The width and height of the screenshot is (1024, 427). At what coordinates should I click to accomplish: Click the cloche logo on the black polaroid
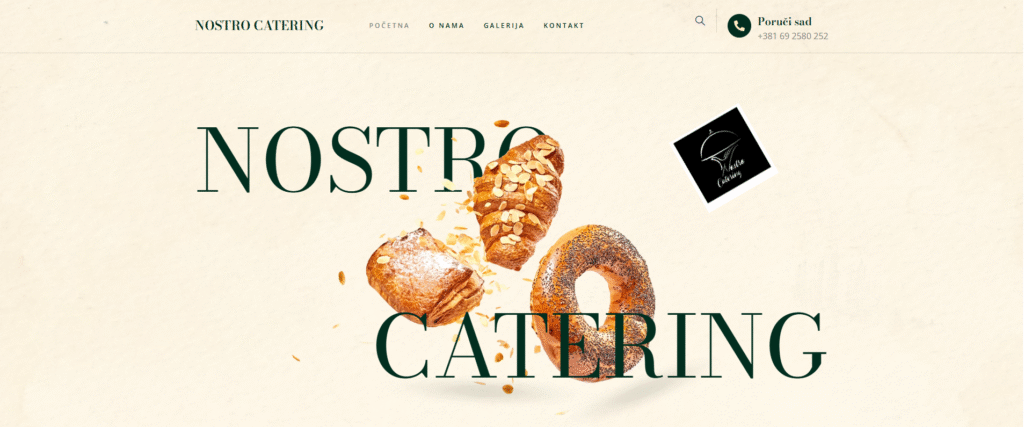(722, 155)
